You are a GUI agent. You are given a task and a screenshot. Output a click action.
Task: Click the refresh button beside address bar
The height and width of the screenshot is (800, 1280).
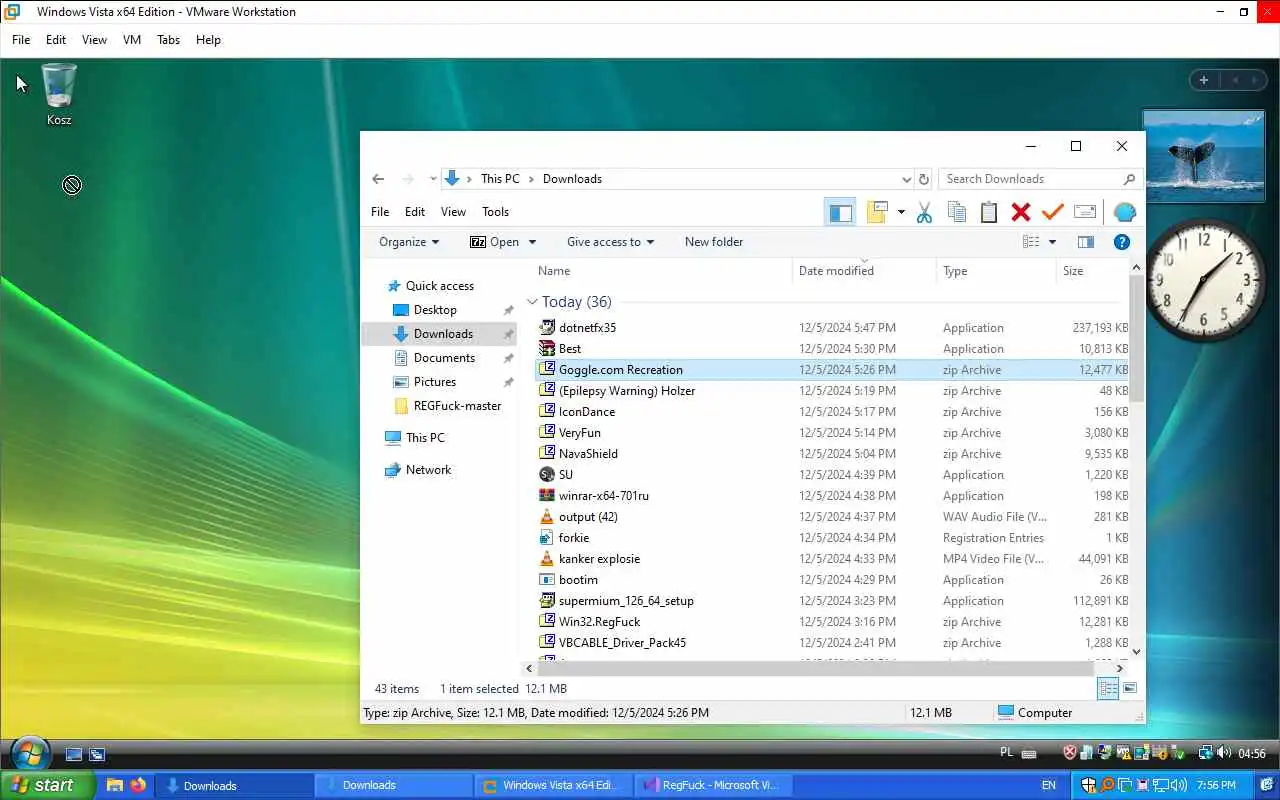[x=924, y=179]
